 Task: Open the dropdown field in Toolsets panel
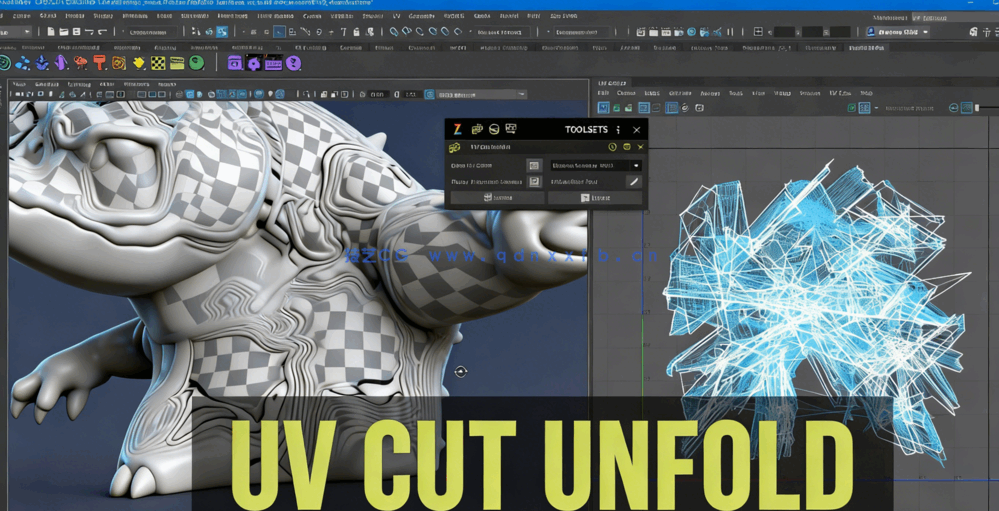(x=595, y=166)
